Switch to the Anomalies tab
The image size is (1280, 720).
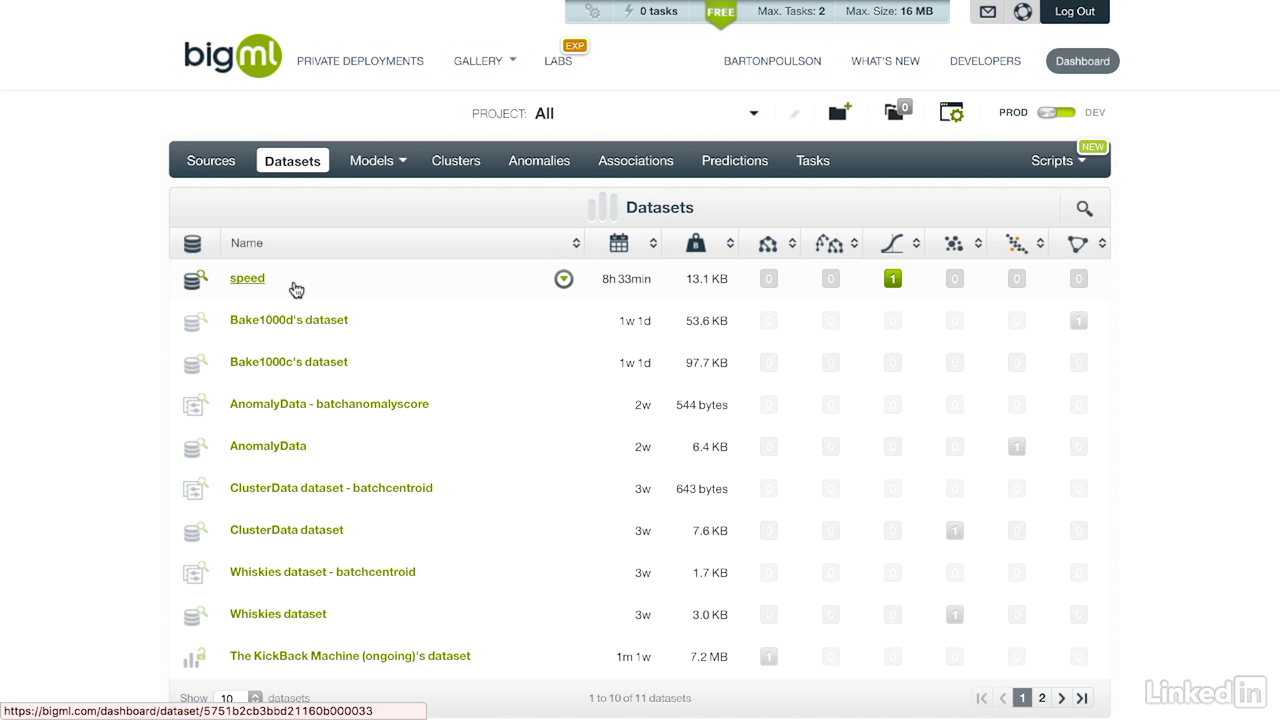pos(539,160)
